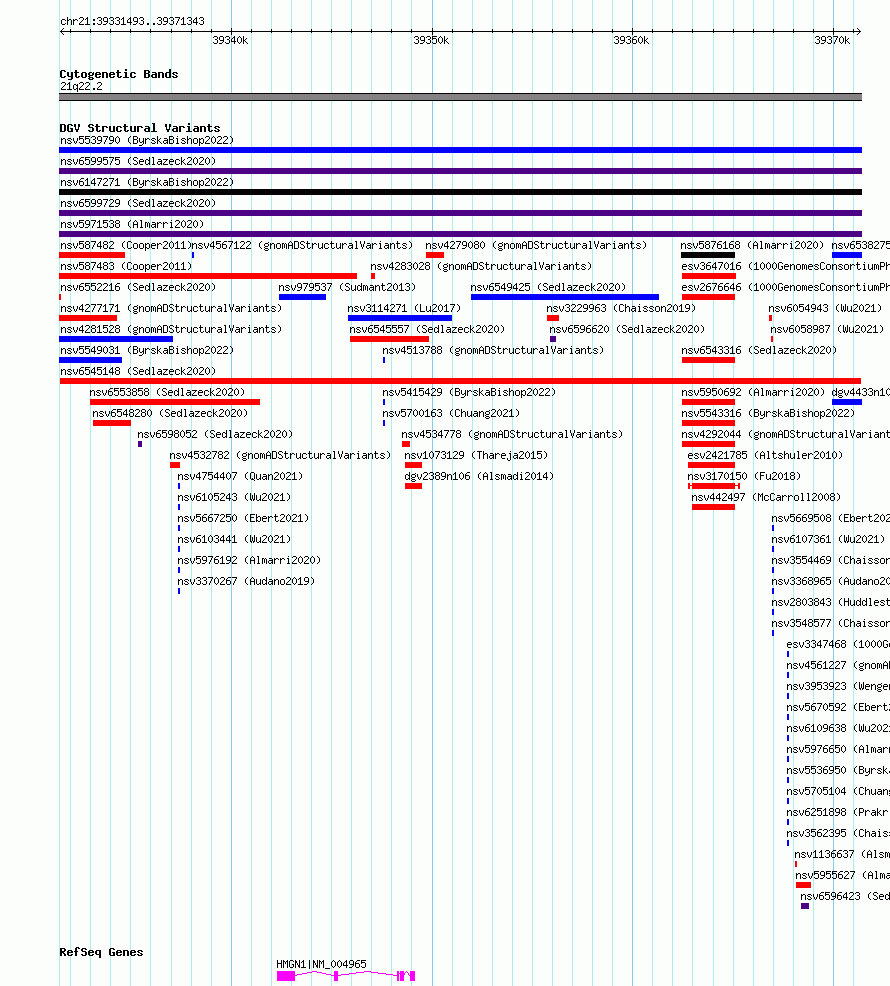Viewport: 890px width, 986px height.
Task: Click the DGV Structural Variants track title
Action: coord(140,128)
